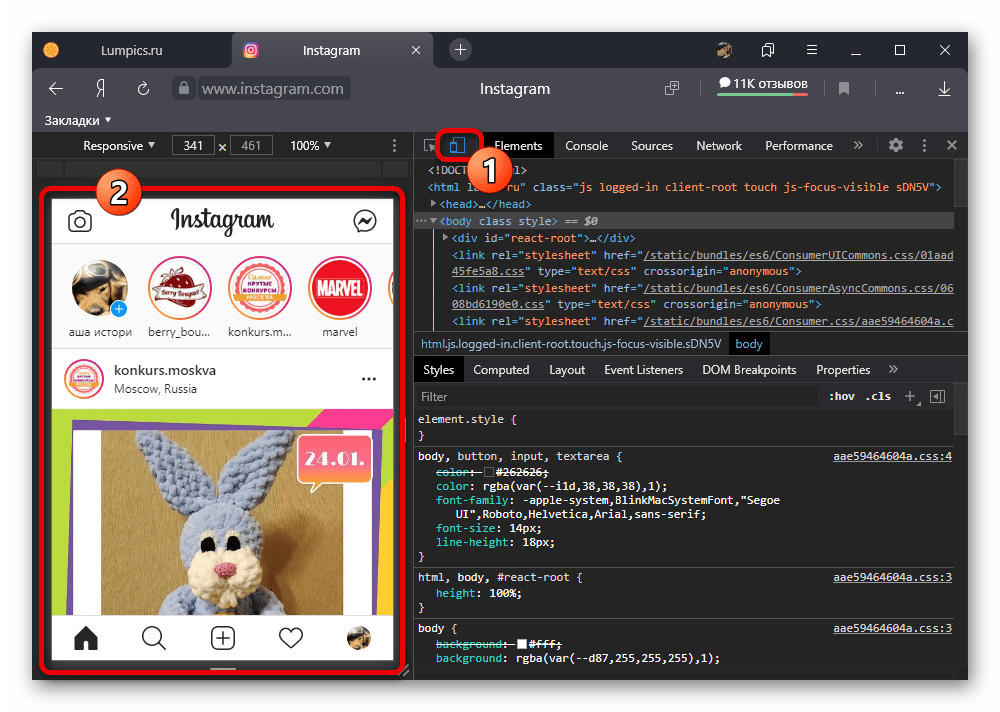Open Instagram Messenger direct icon

(x=365, y=221)
